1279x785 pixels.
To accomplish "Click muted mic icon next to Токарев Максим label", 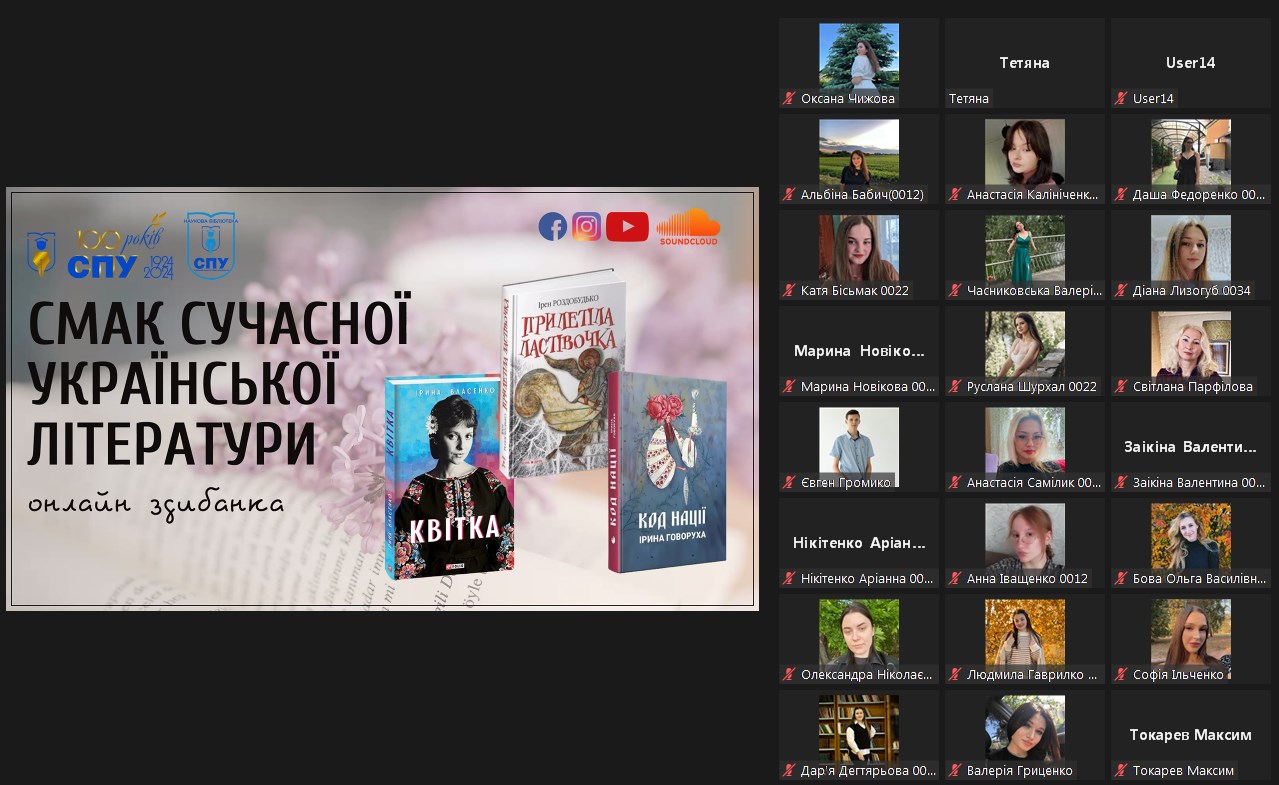I will pyautogui.click(x=1121, y=770).
